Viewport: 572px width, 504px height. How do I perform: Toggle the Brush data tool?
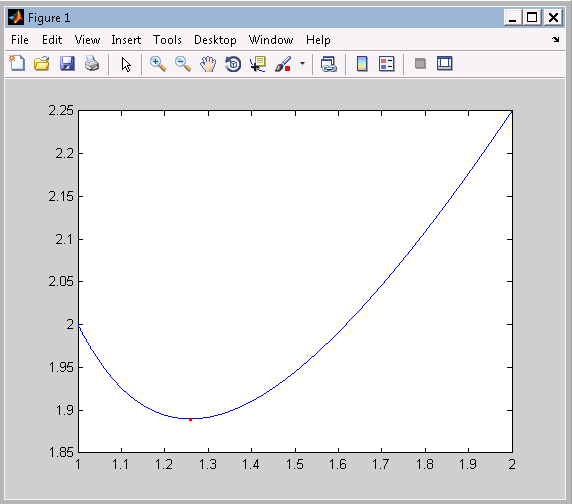coord(283,64)
